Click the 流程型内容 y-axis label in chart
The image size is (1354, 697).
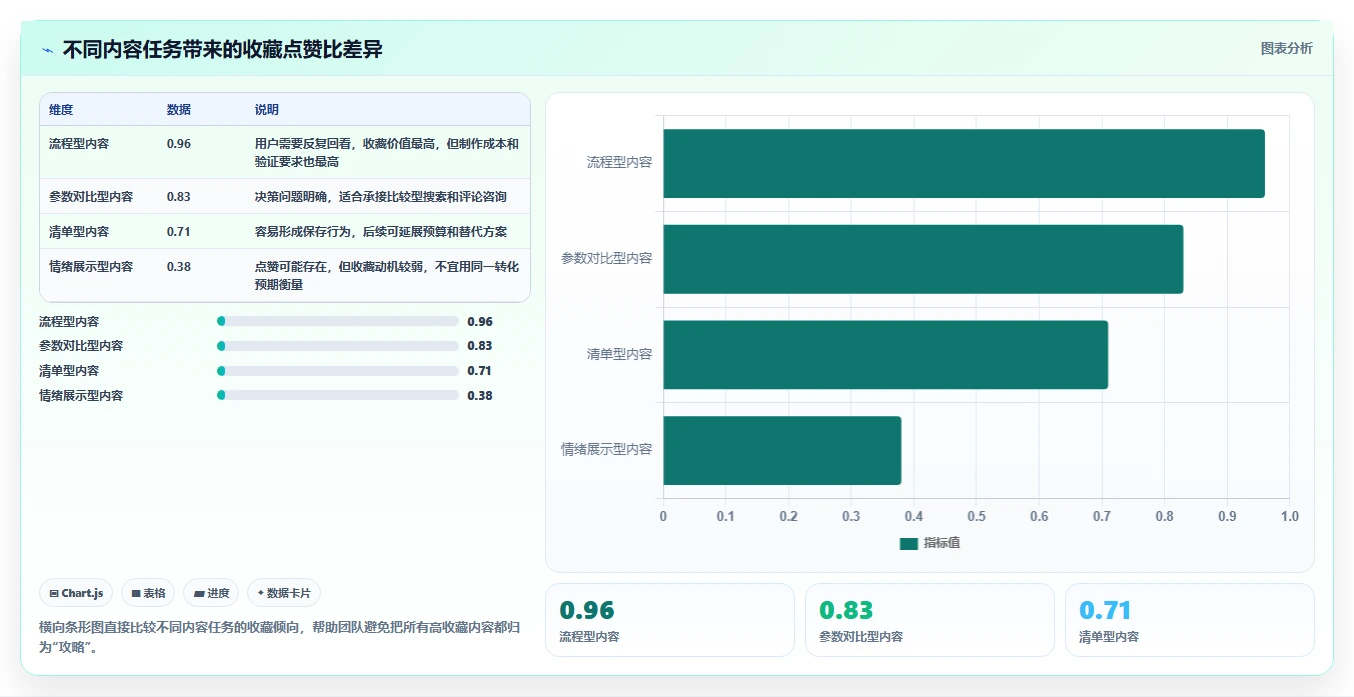coord(620,163)
